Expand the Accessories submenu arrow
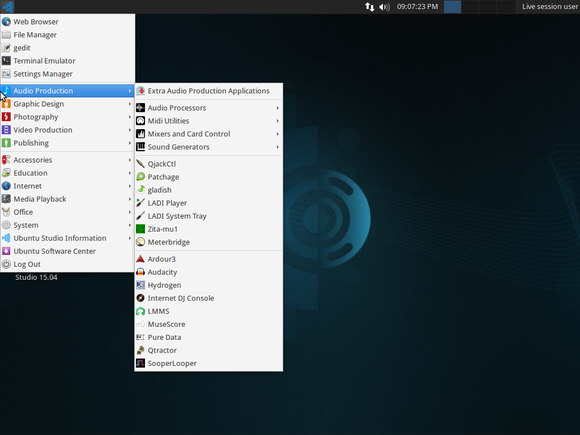This screenshot has width=580, height=435. pos(130,160)
